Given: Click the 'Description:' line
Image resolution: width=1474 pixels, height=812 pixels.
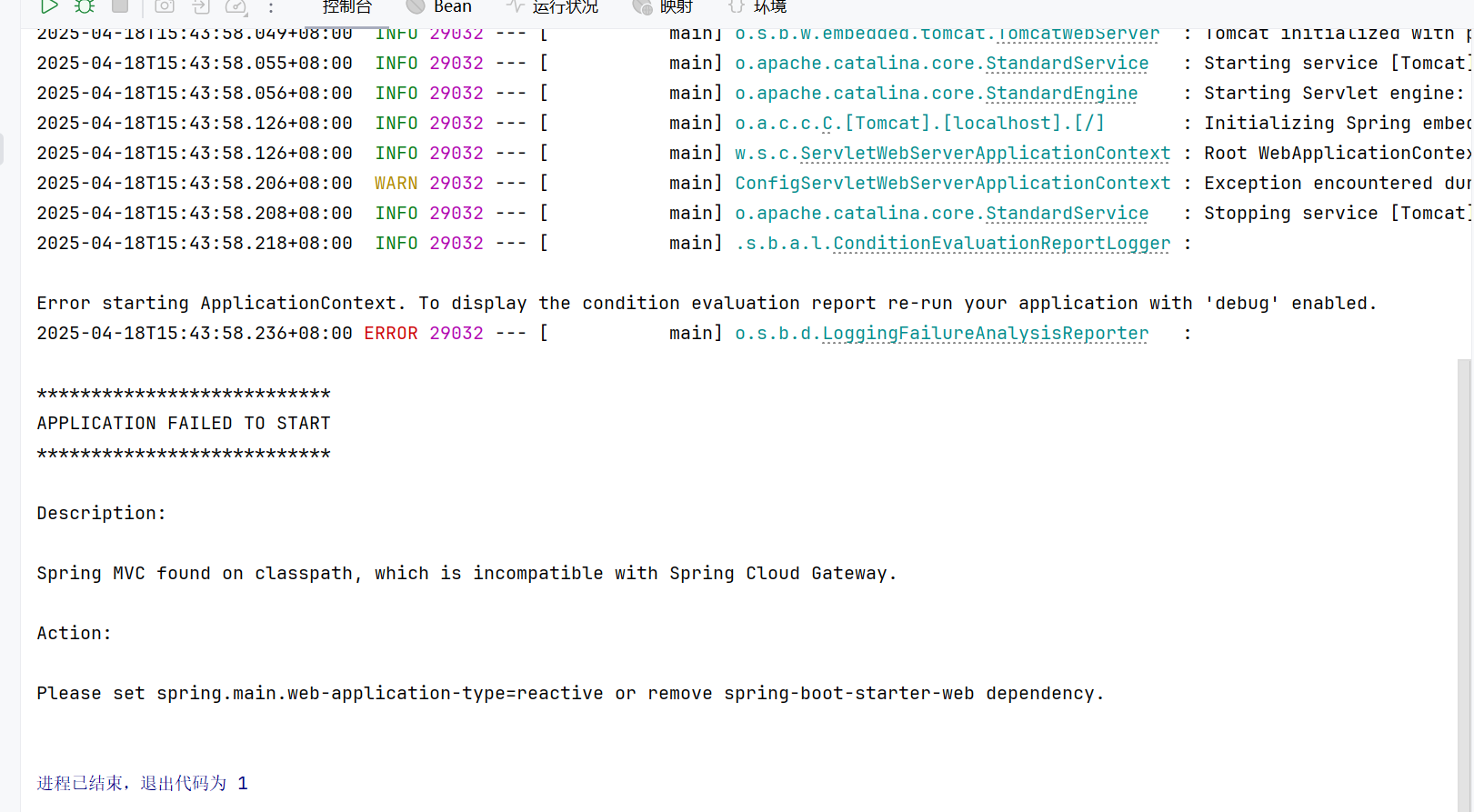Looking at the screenshot, I should tap(101, 514).
